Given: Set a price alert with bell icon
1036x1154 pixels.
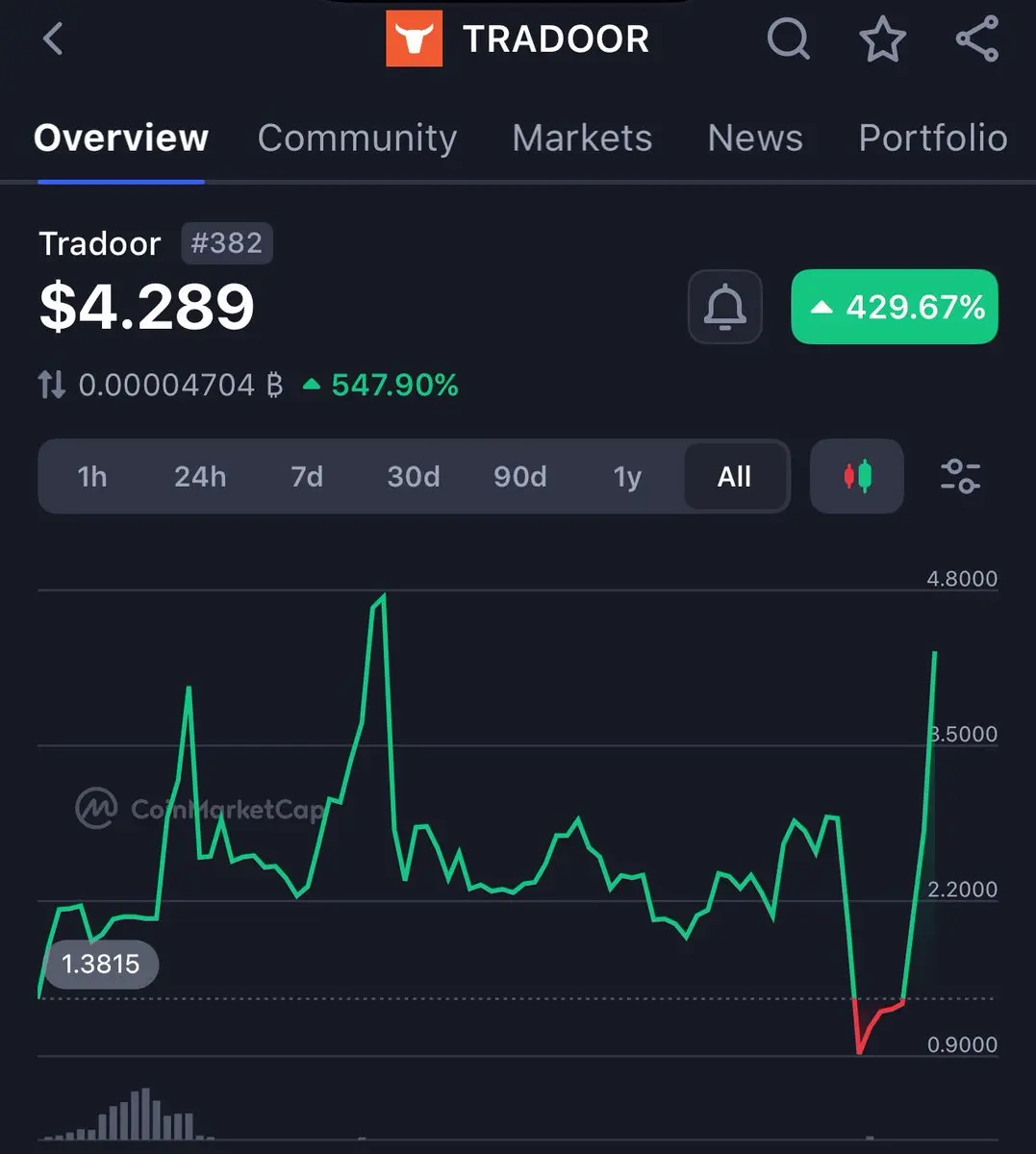Looking at the screenshot, I should coord(725,308).
